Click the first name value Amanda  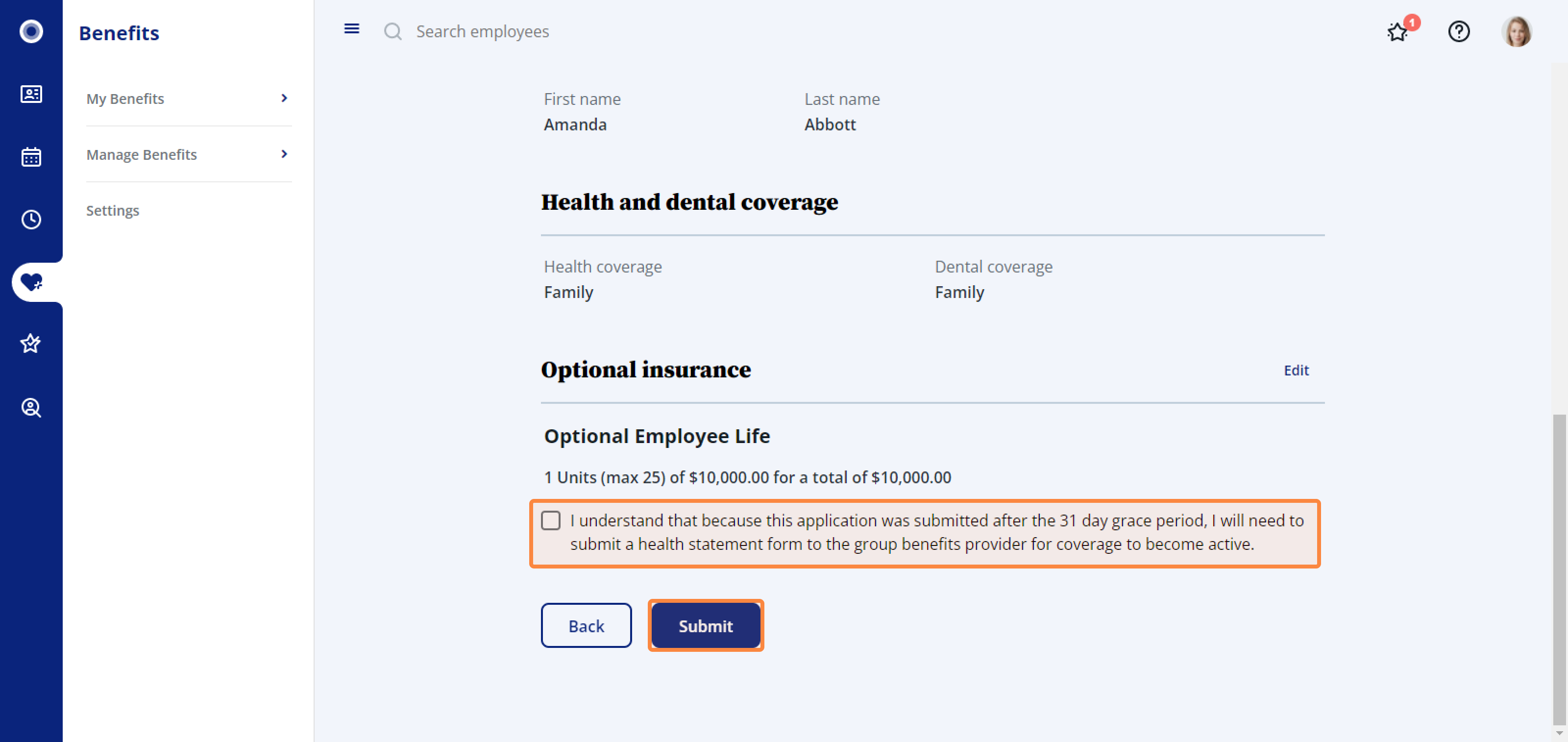click(575, 124)
